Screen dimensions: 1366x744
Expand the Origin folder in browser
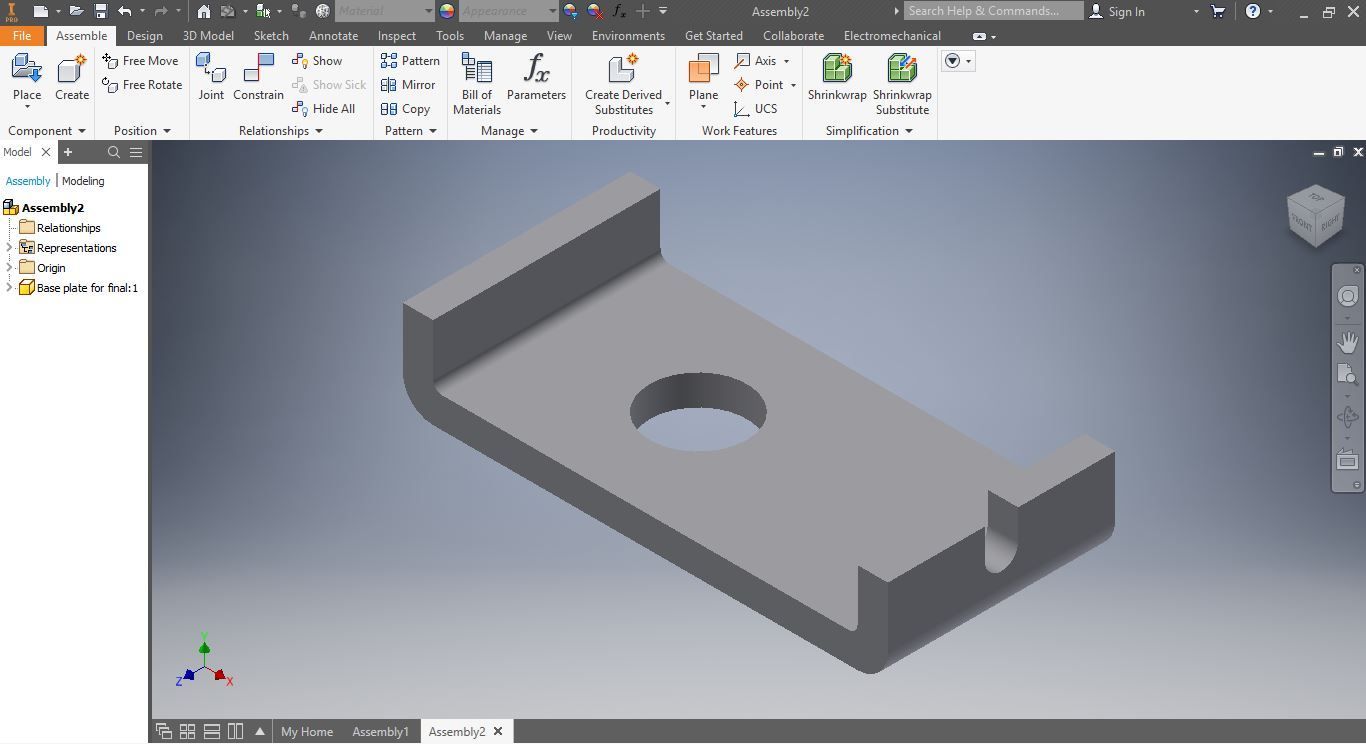[10, 268]
